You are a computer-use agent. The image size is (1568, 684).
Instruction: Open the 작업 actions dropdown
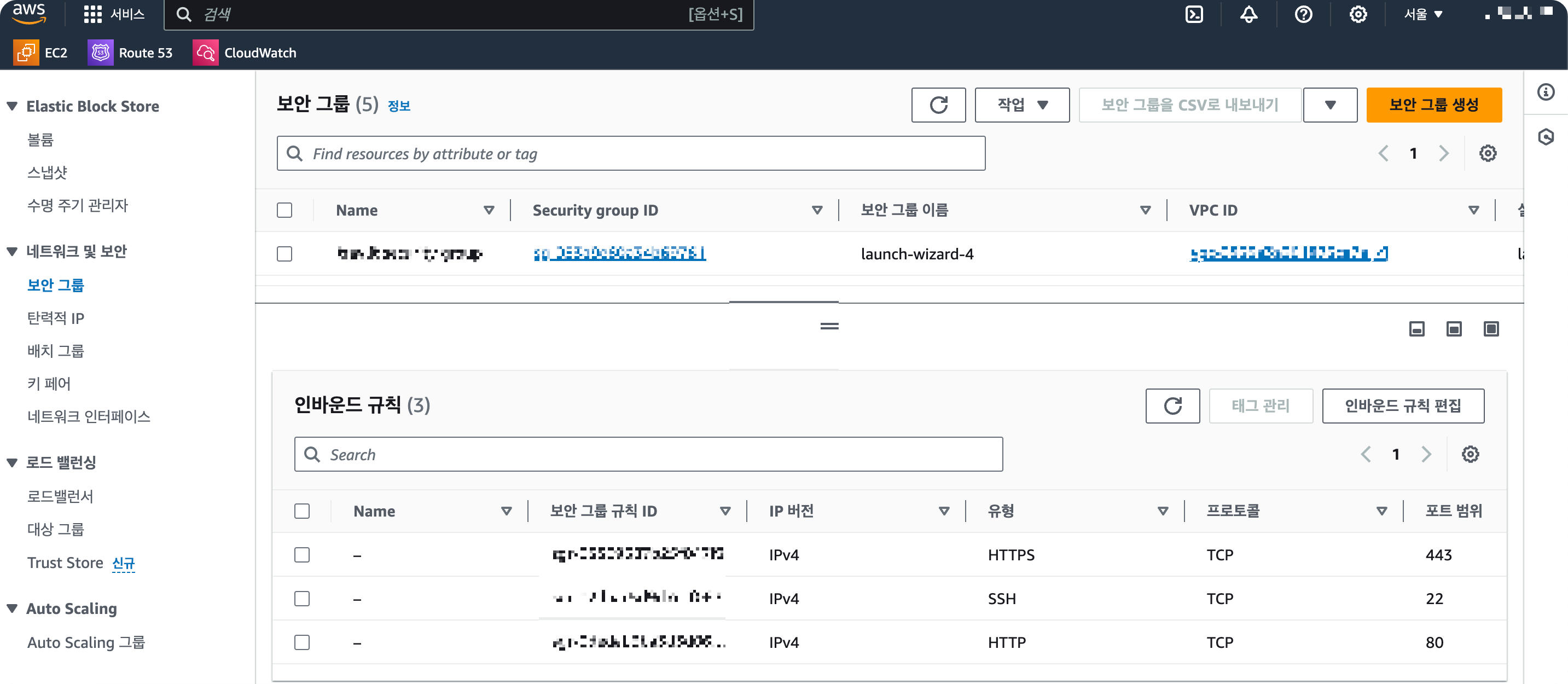point(1021,105)
